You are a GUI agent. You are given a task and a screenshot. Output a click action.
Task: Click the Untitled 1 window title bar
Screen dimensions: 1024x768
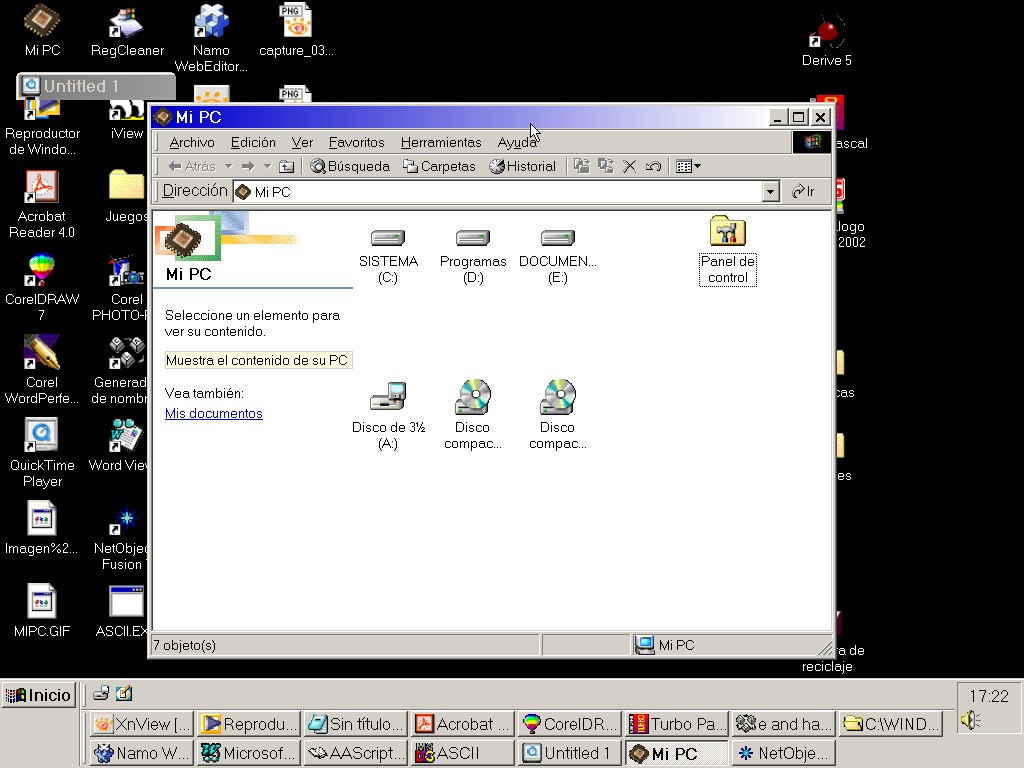pyautogui.click(x=96, y=86)
